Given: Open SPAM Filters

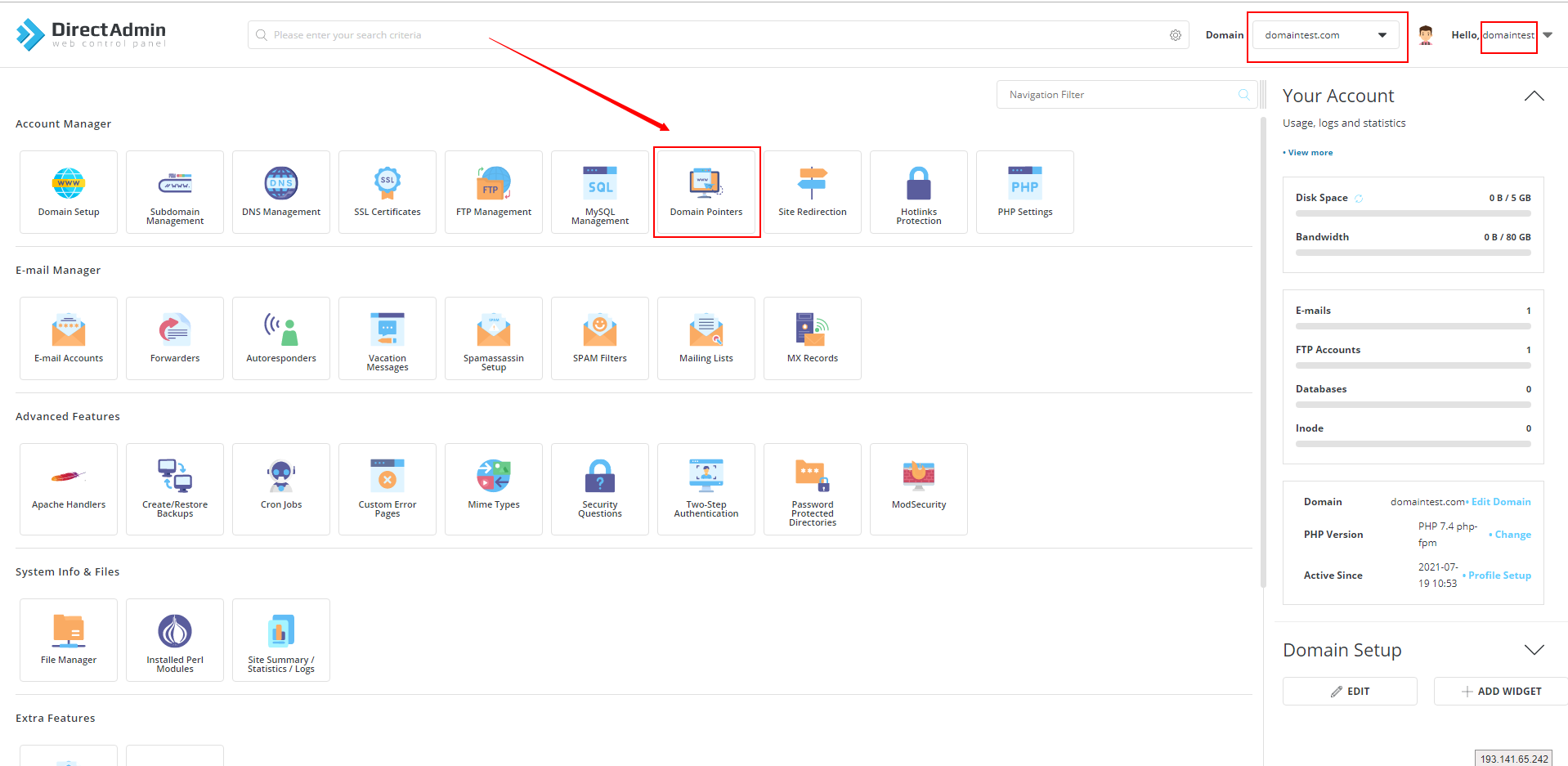Looking at the screenshot, I should [600, 338].
